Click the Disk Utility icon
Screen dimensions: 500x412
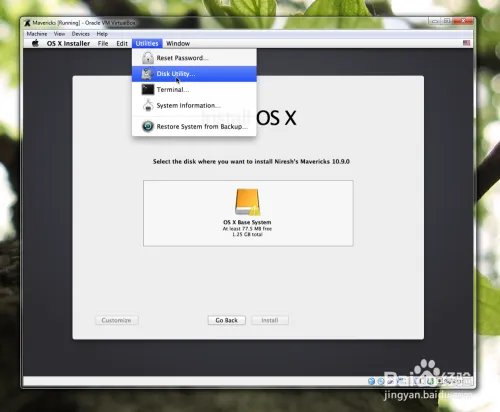click(x=147, y=74)
